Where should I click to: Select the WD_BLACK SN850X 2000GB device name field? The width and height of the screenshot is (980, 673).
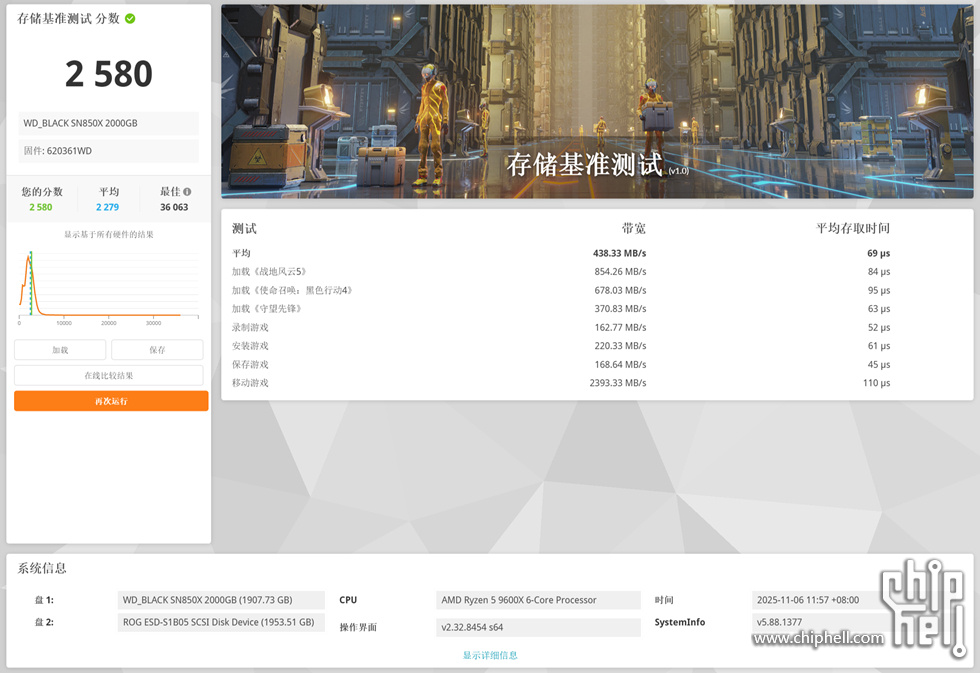pos(108,123)
